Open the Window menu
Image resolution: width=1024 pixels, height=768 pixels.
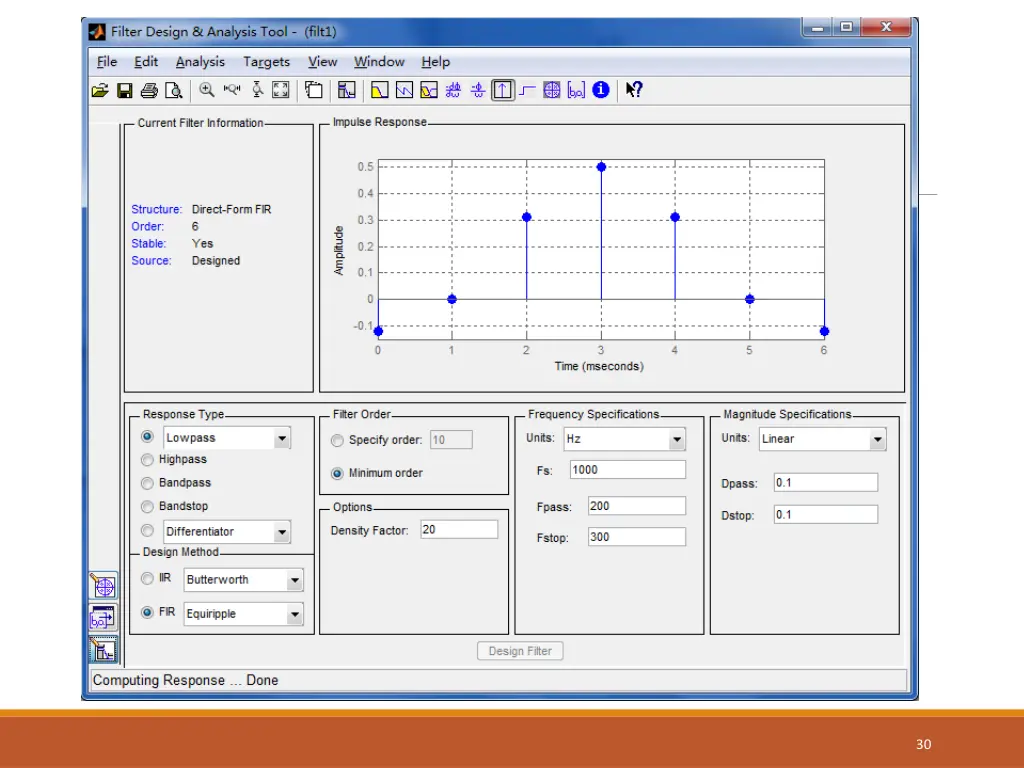click(379, 62)
